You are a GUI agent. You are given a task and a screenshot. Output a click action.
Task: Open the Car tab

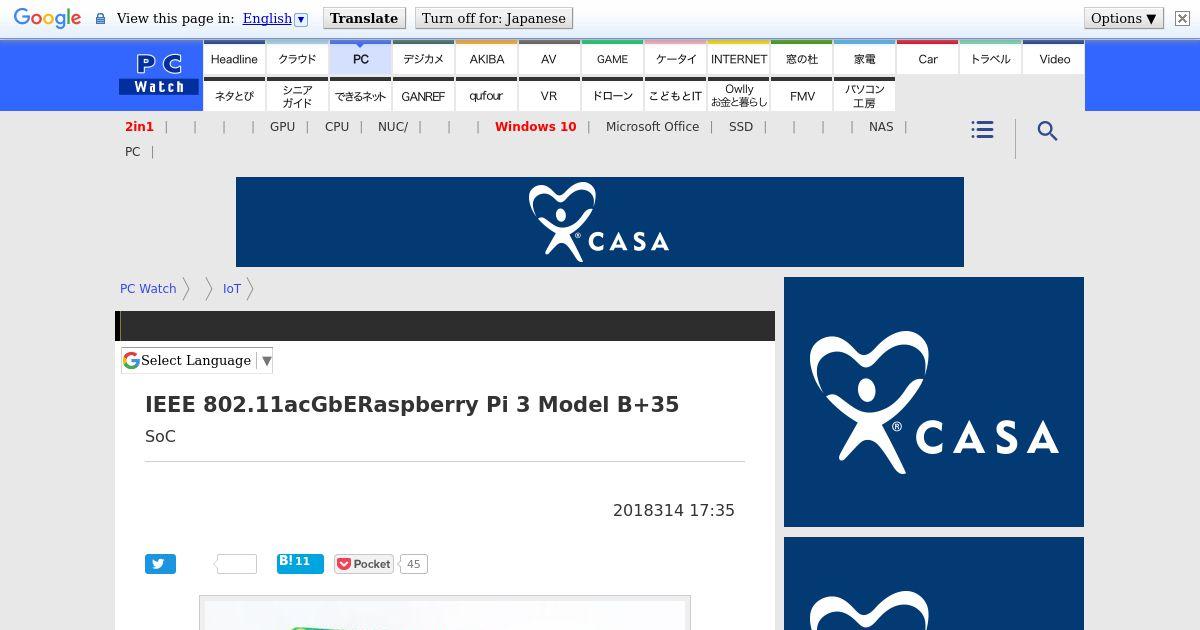(x=928, y=59)
